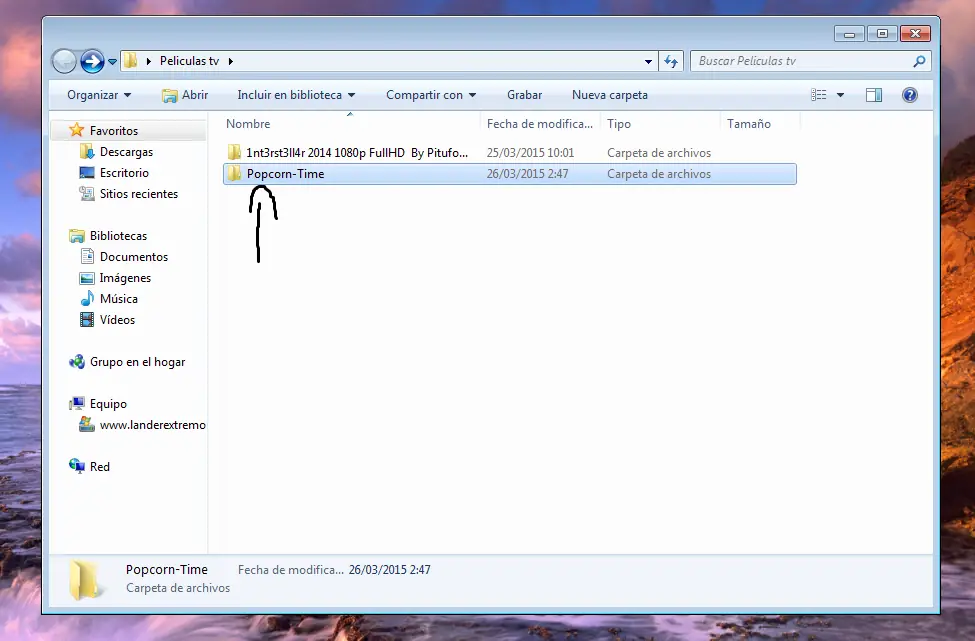Click the Bibliotecas icon
Screen dimensions: 975x641
tap(76, 236)
